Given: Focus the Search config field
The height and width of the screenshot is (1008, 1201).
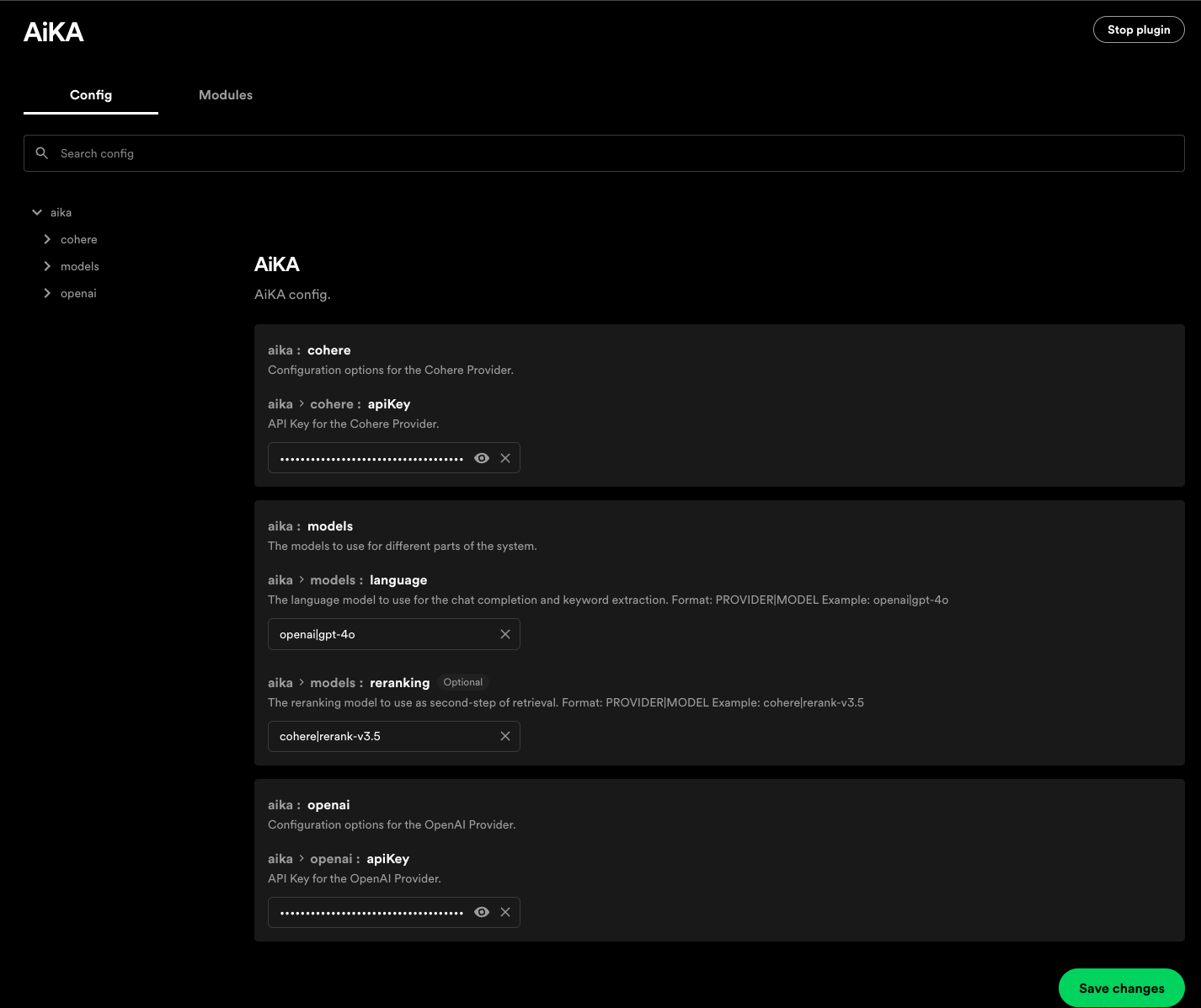Looking at the screenshot, I should [x=604, y=153].
